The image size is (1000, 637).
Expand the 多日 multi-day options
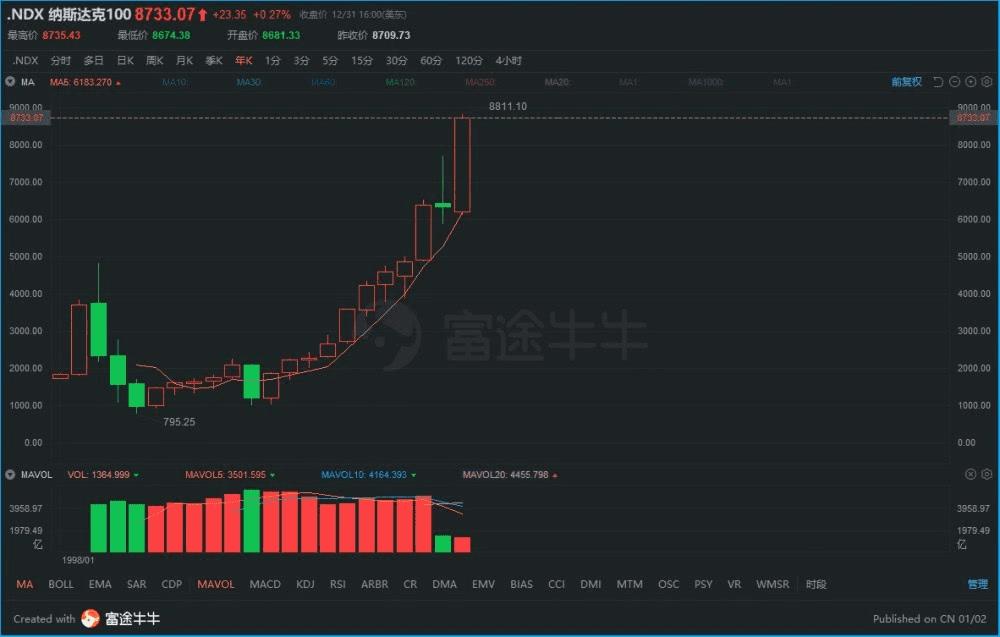coord(93,60)
